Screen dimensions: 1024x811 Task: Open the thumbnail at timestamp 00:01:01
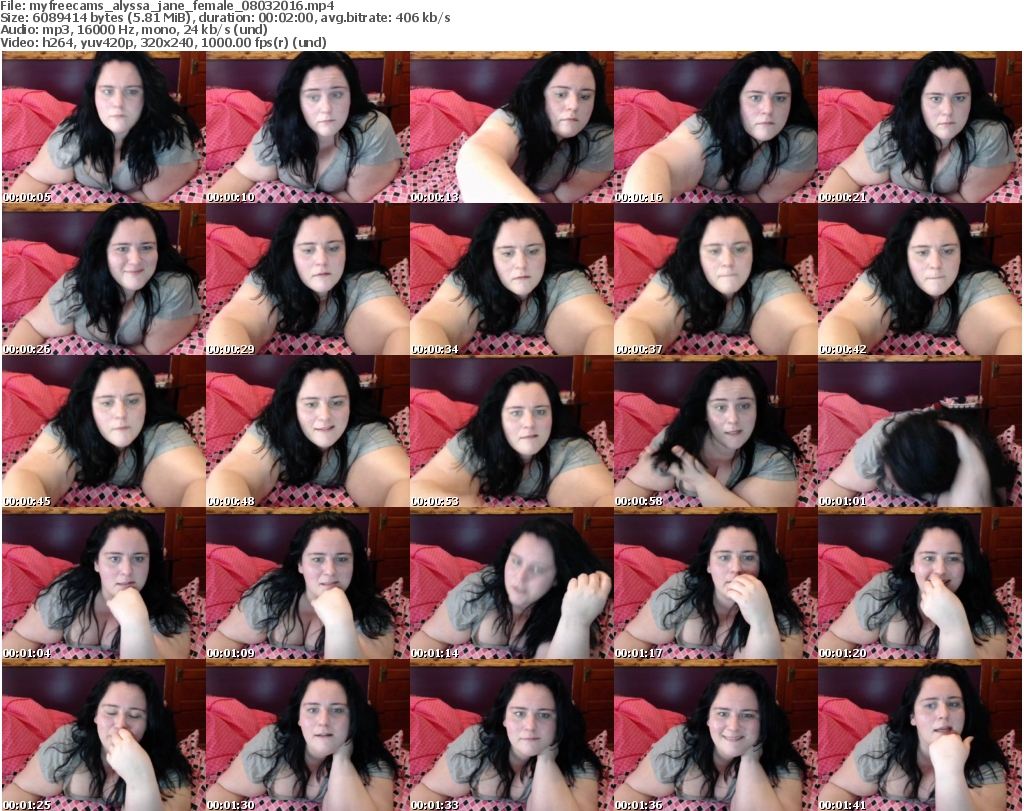tap(919, 432)
